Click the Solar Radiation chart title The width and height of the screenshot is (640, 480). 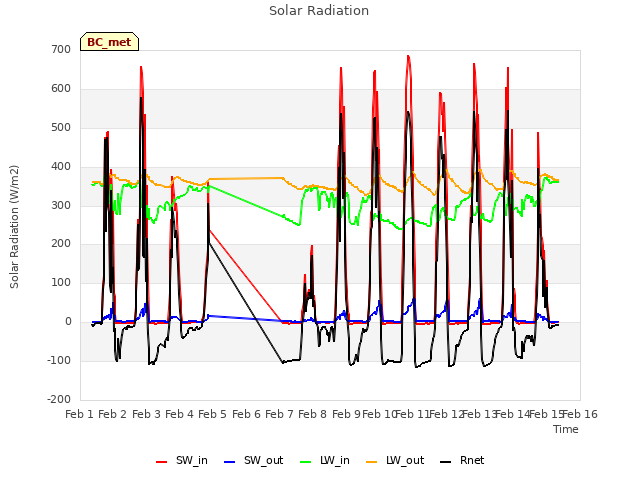coord(319,11)
